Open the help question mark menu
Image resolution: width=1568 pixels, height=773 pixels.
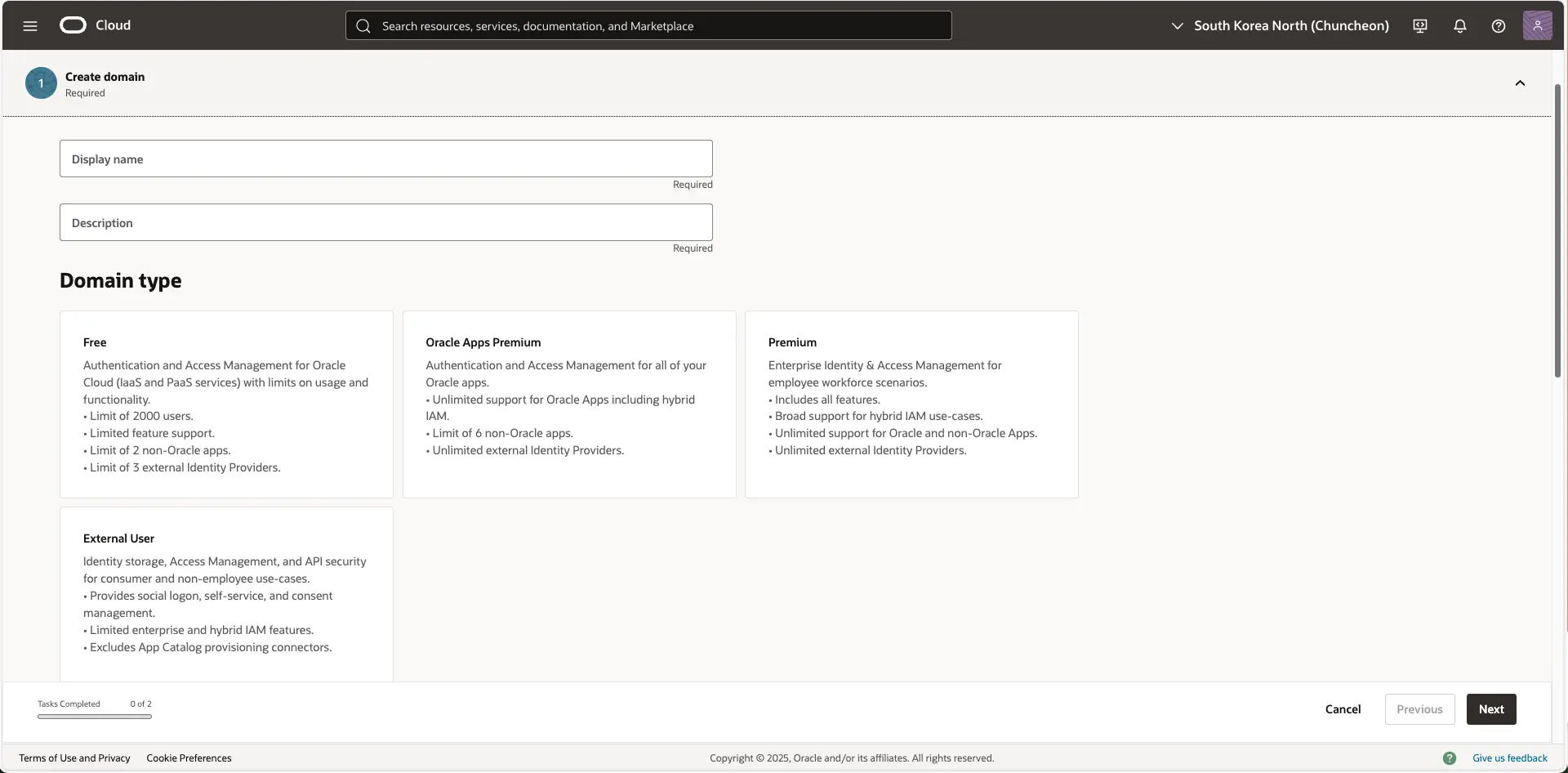[1499, 26]
